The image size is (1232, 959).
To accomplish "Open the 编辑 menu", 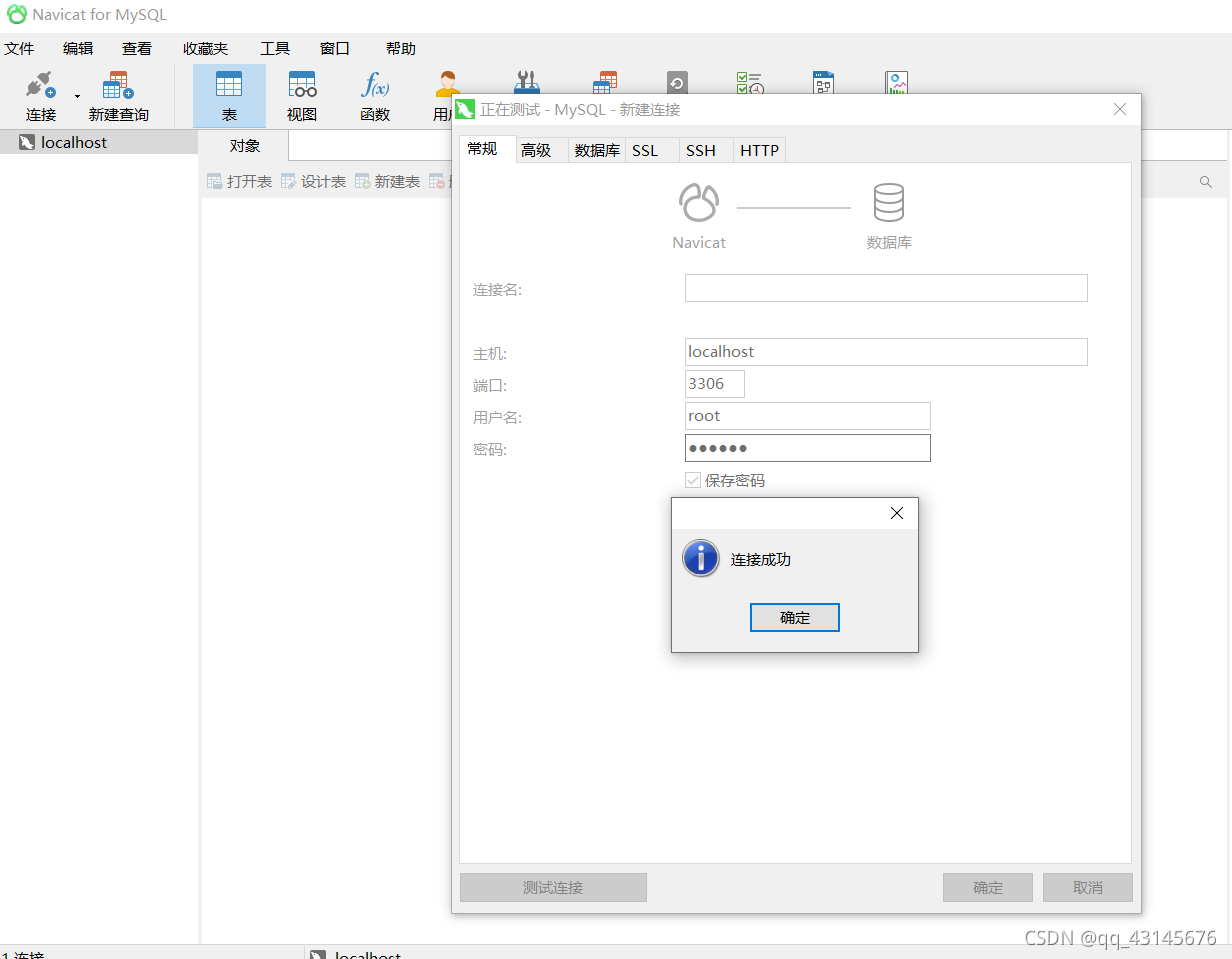I will point(78,48).
